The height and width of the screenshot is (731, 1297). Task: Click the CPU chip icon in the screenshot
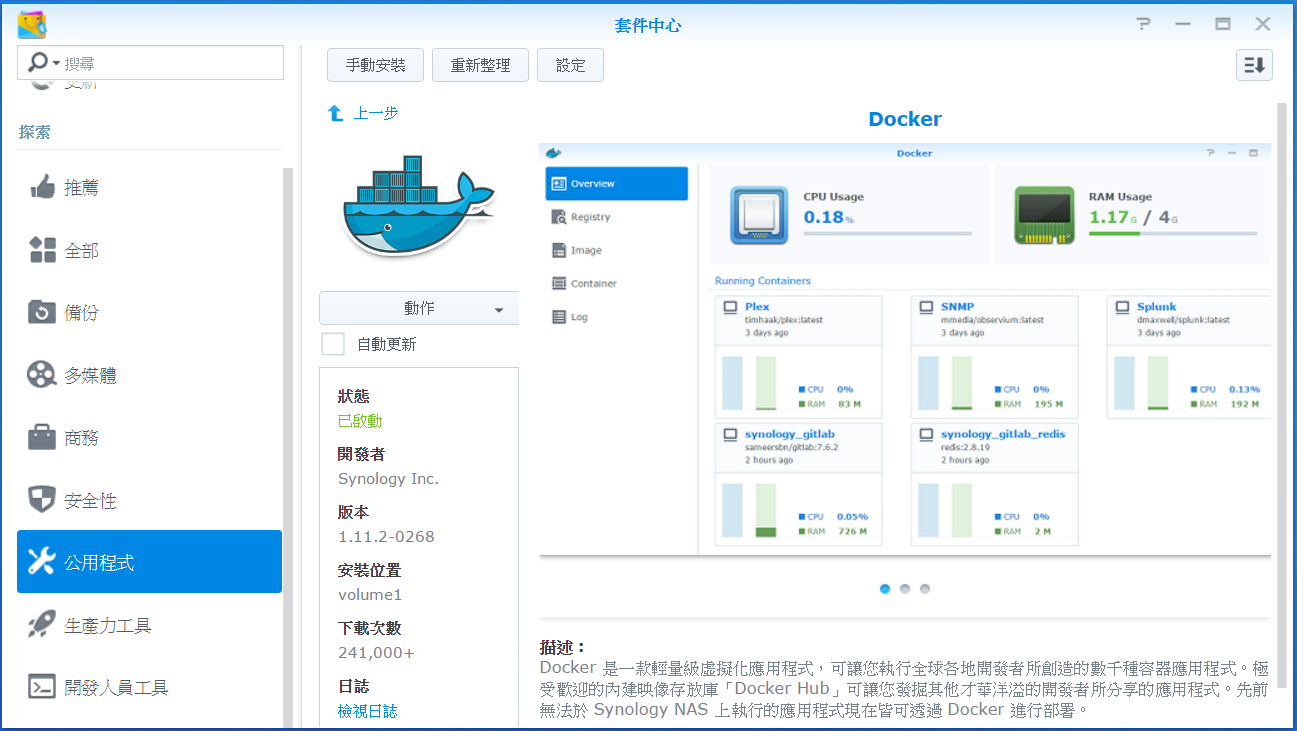759,215
